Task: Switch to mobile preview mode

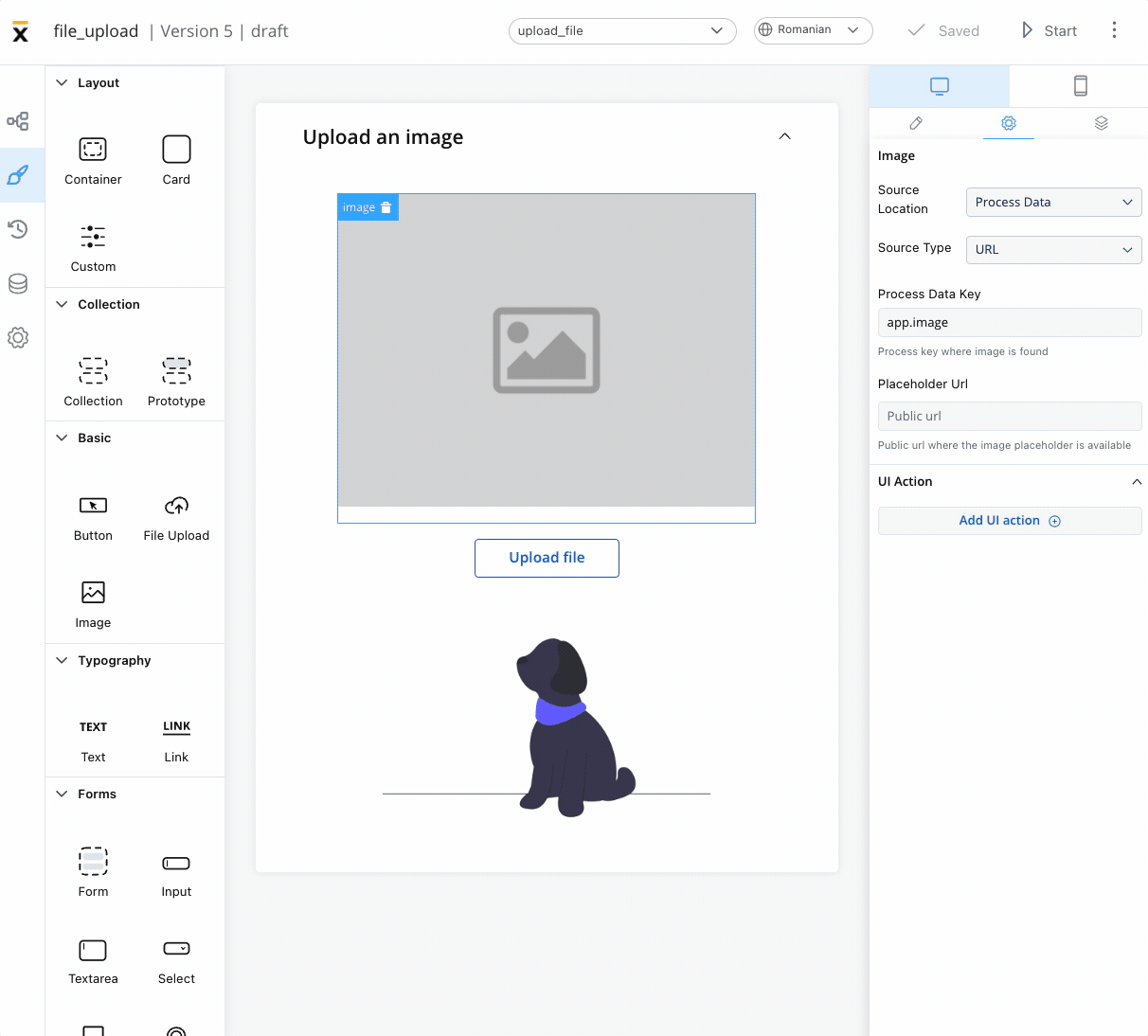Action: 1080,86
